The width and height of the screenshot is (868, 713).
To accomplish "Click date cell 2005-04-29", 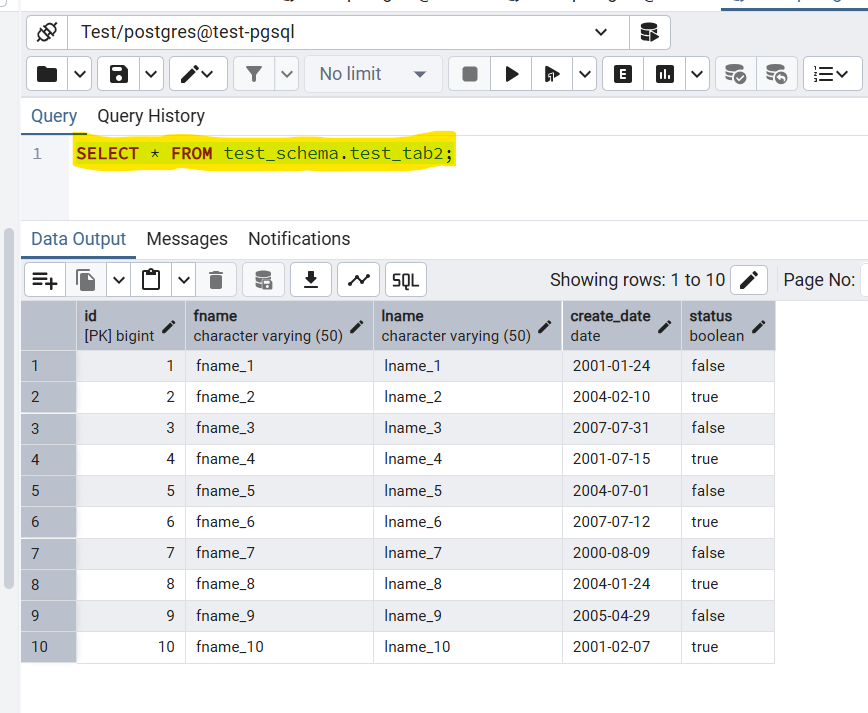I will click(x=622, y=616).
